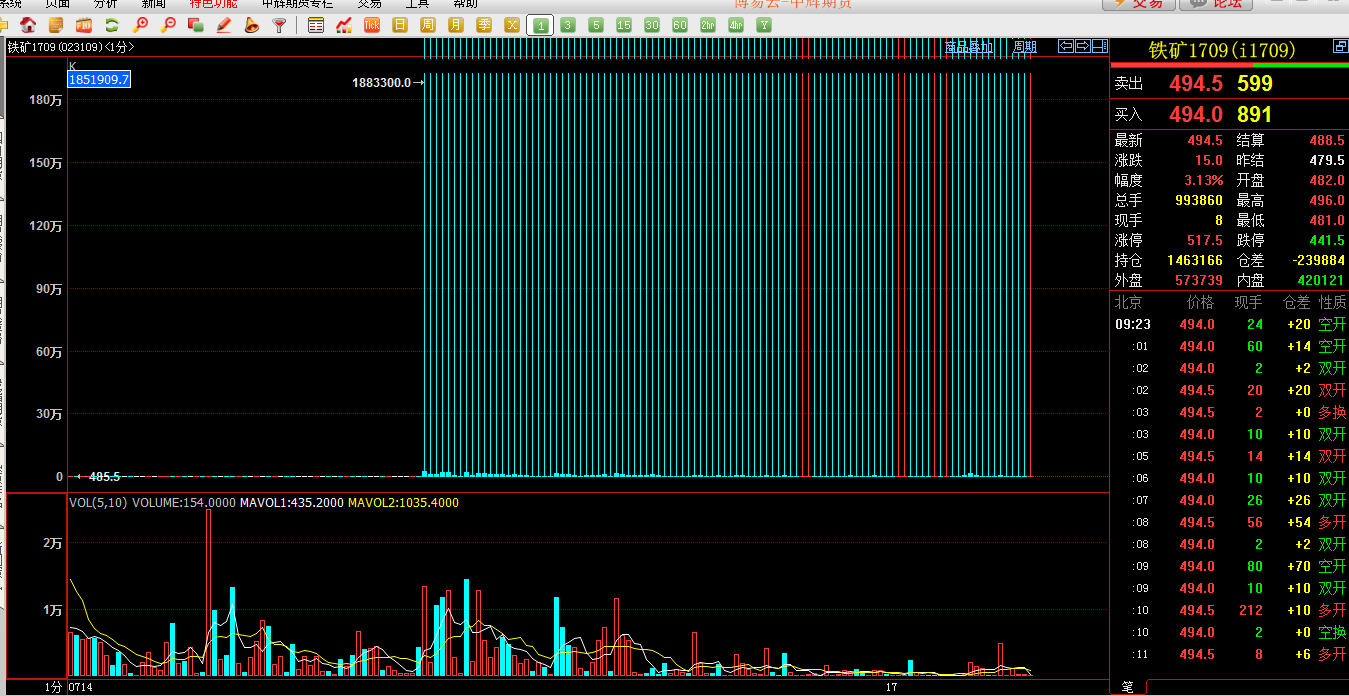Open the Tick chart view
1349x696 pixels.
372,24
